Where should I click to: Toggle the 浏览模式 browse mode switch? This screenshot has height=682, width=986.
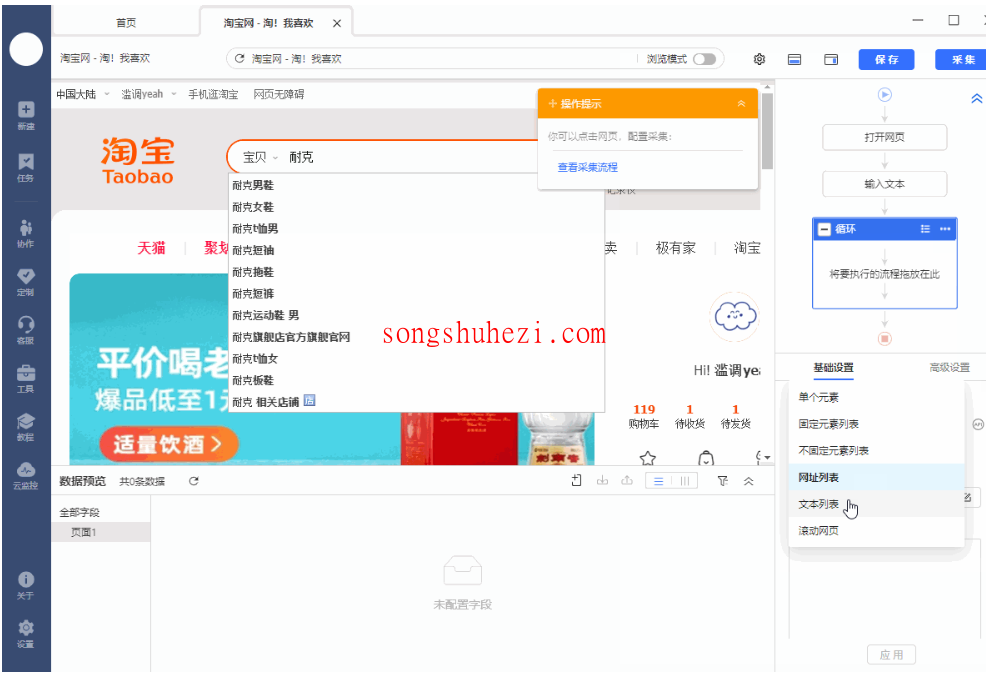[704, 59]
